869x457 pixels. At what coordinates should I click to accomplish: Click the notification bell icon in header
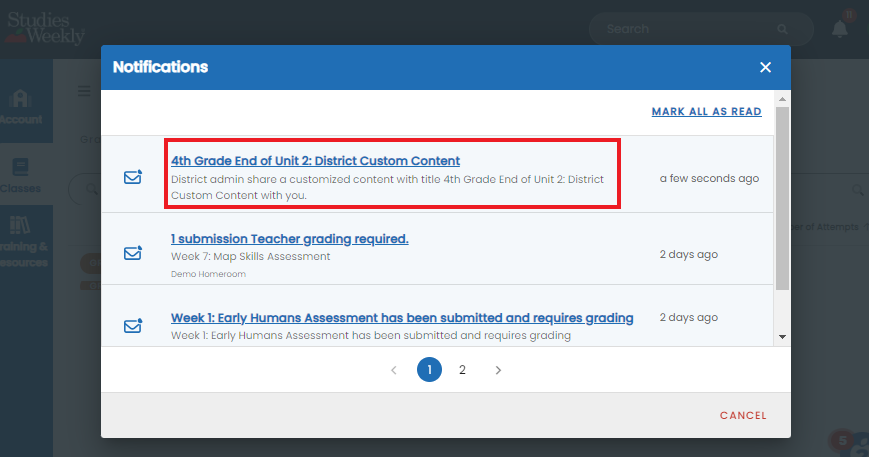pos(840,29)
